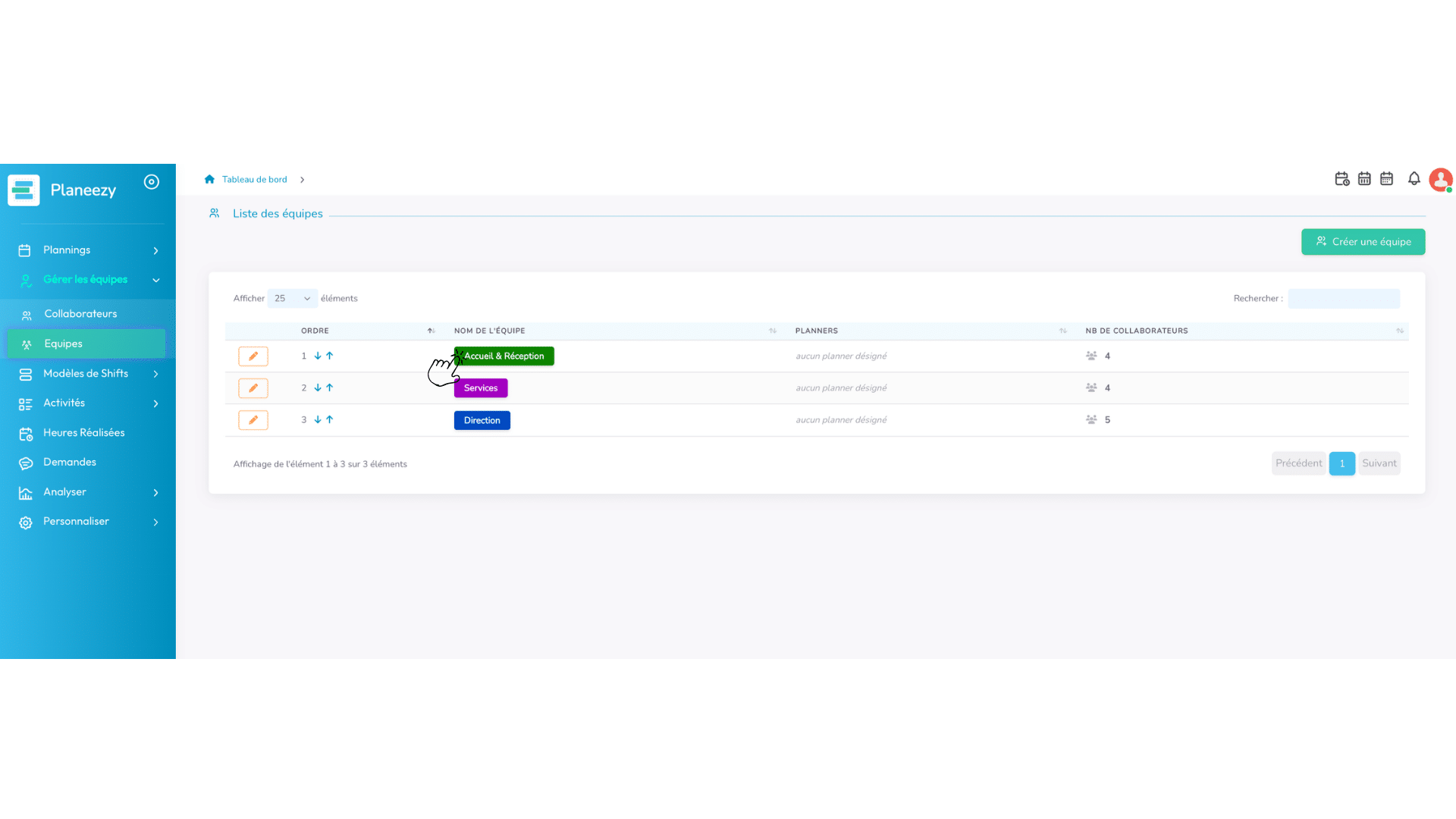The height and width of the screenshot is (819, 1456).
Task: Expand the Personnaliser menu
Action: [x=88, y=522]
